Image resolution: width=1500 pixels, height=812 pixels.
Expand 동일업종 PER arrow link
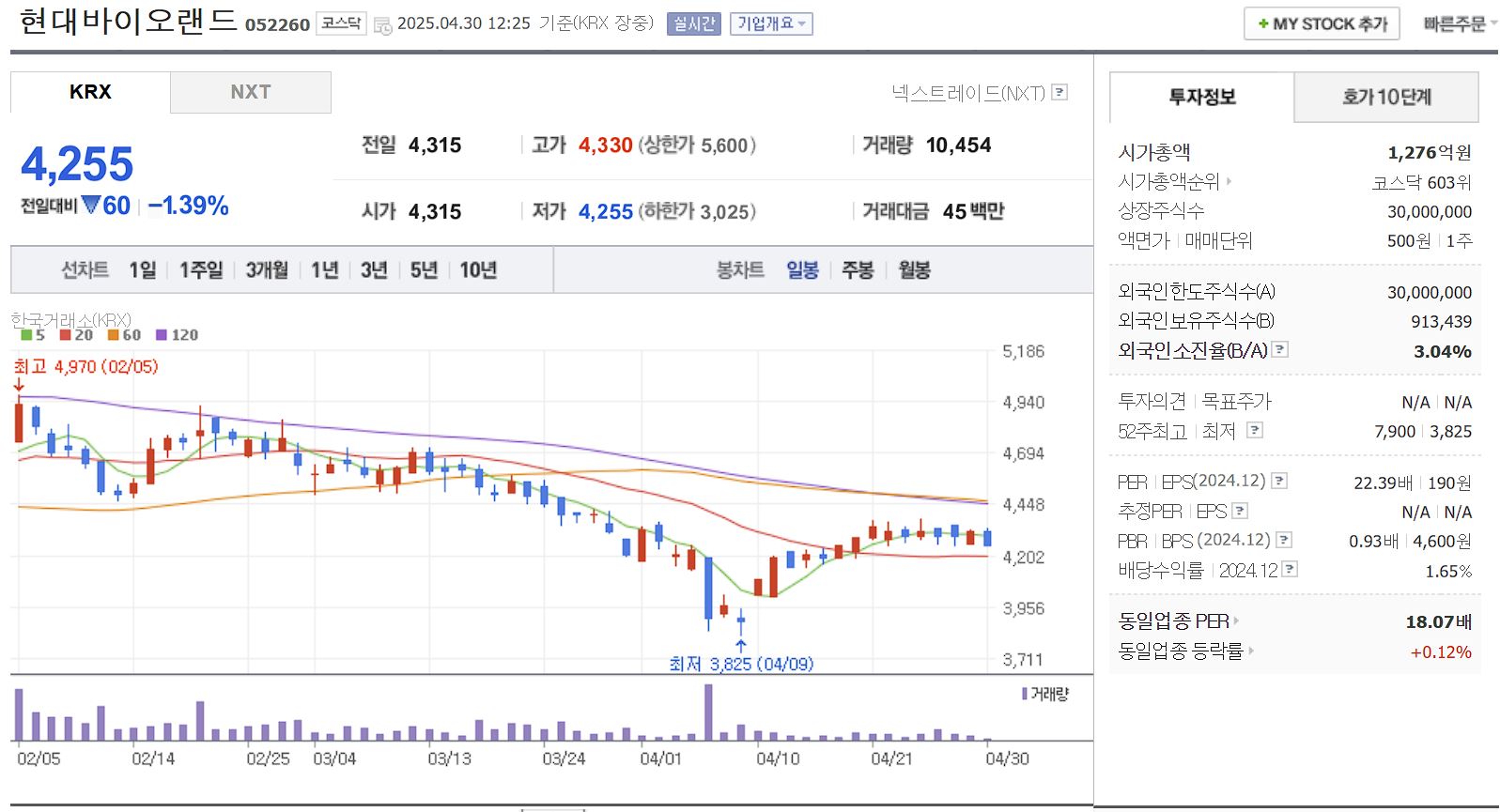click(x=1236, y=620)
